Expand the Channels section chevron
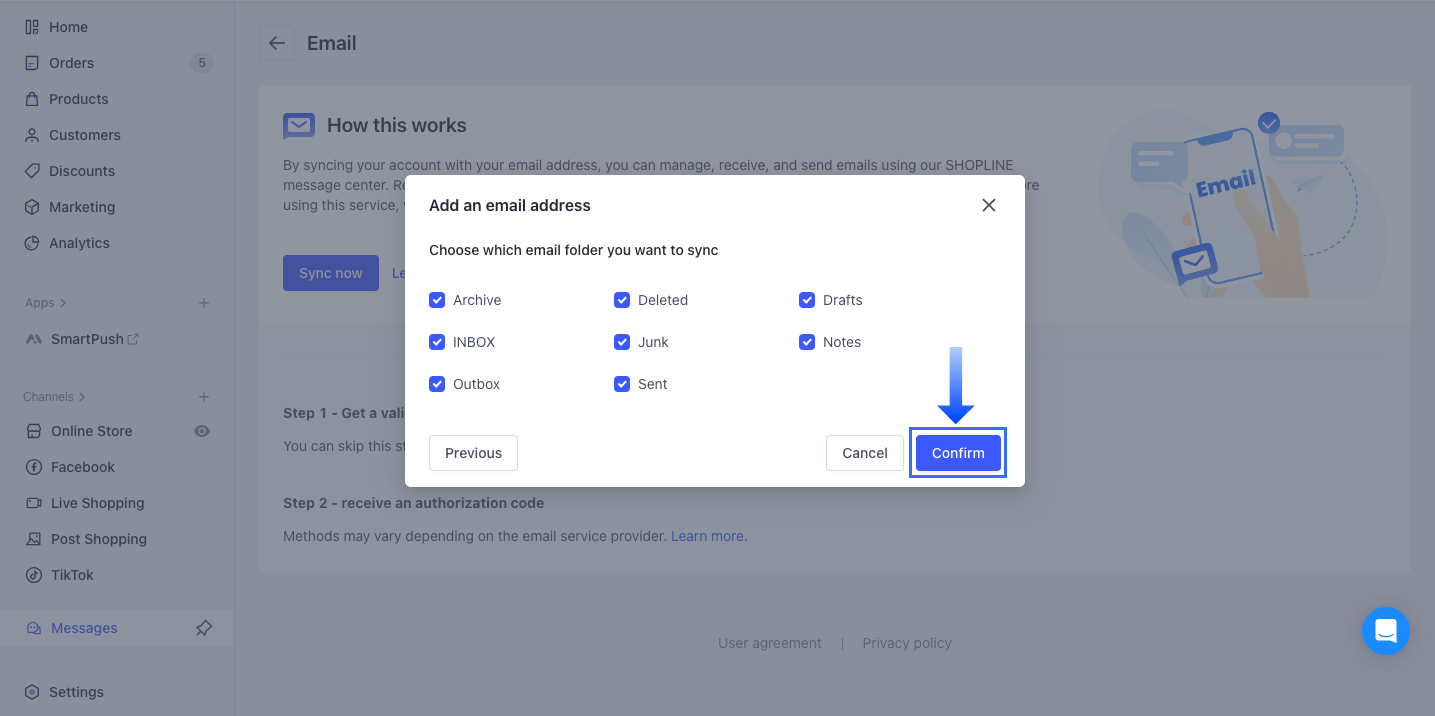Image resolution: width=1435 pixels, height=716 pixels. click(x=81, y=397)
